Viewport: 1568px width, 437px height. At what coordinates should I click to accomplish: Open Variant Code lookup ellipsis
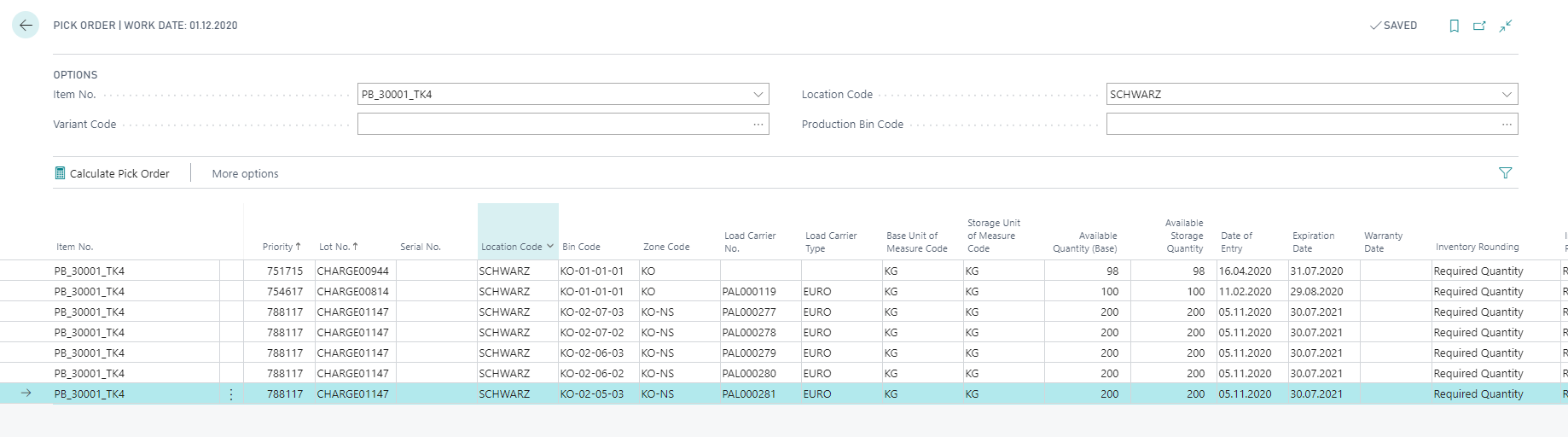click(x=758, y=125)
